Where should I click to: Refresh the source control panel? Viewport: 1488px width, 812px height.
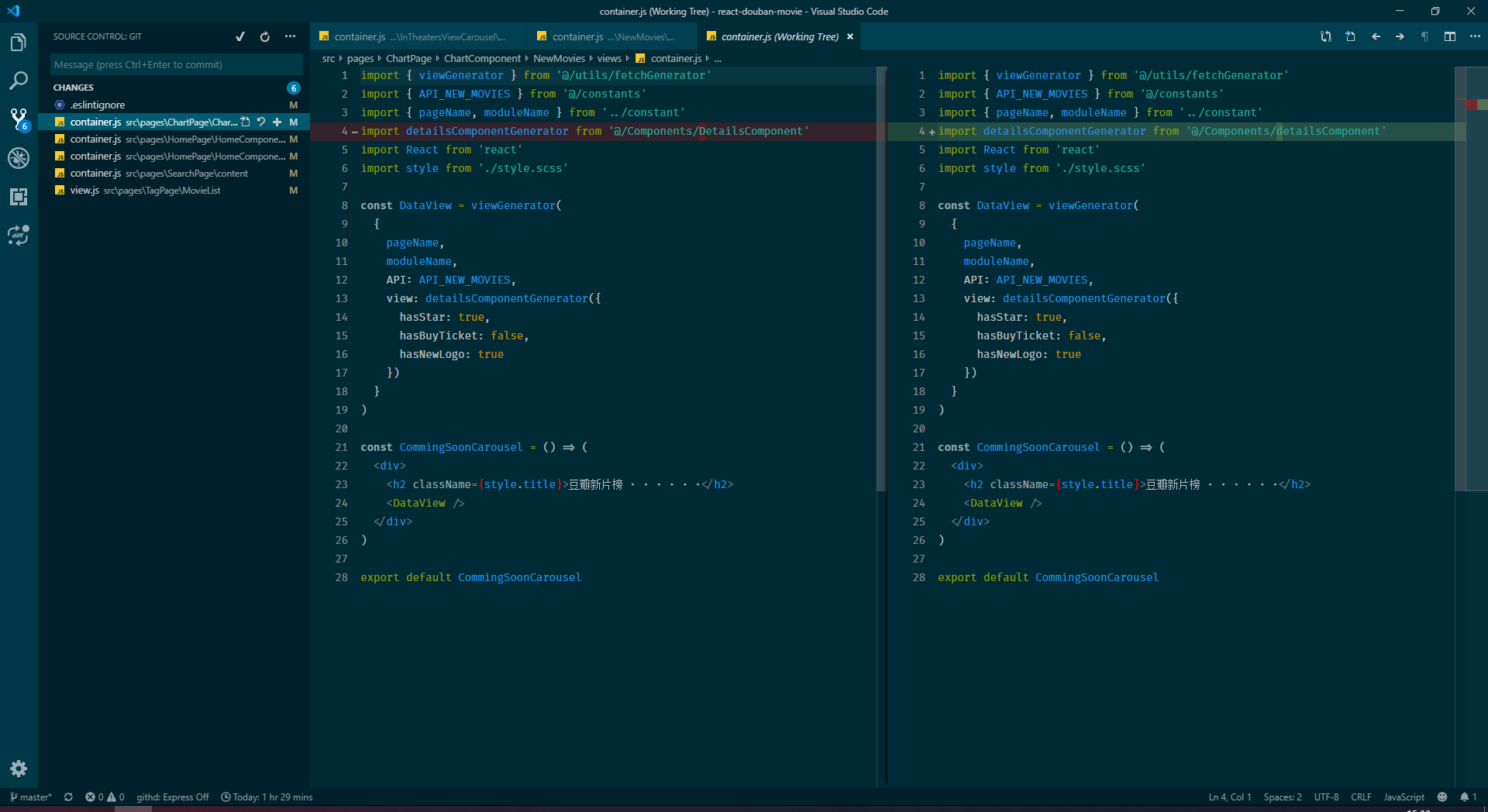click(x=265, y=36)
